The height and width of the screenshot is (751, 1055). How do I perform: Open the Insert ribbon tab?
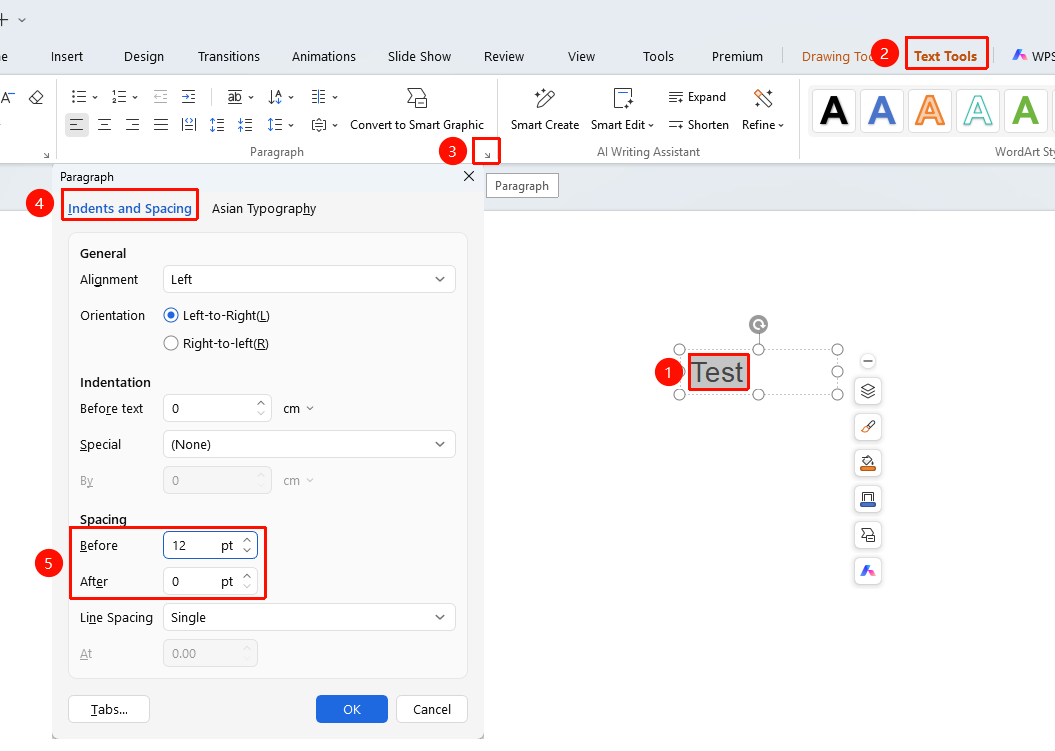[67, 57]
